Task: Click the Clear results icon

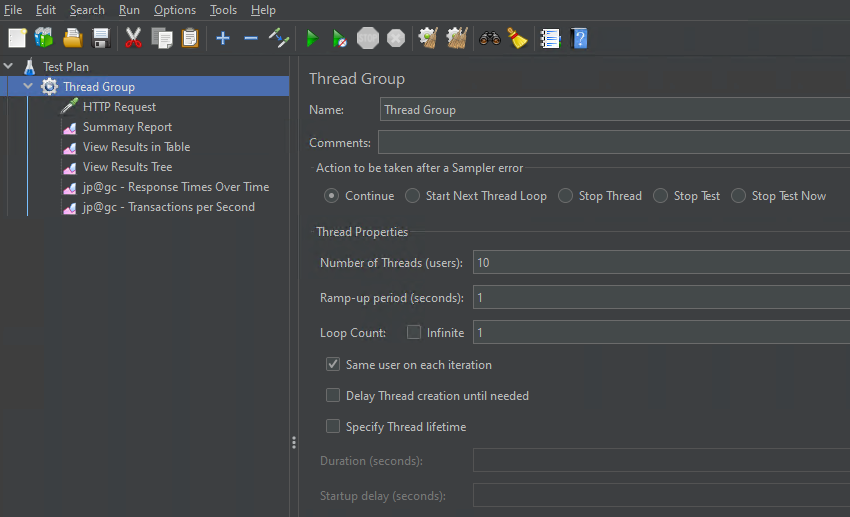Action: [428, 38]
